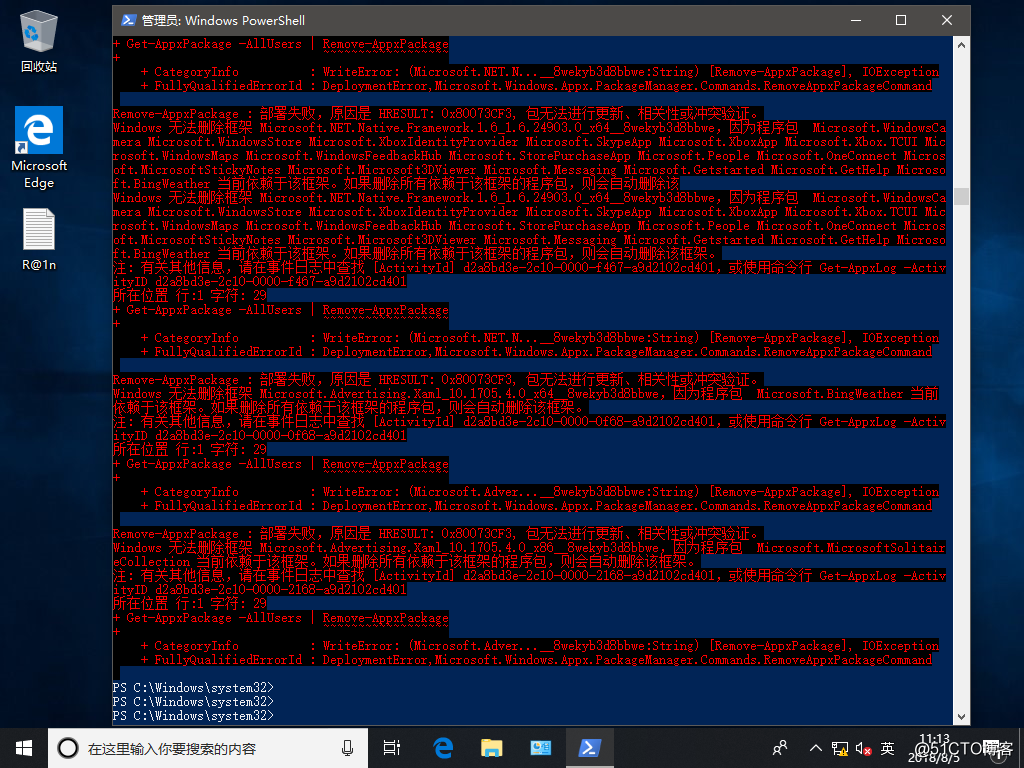Click the scroll down arrow in PowerShell
Image resolution: width=1024 pixels, height=768 pixels.
tap(961, 716)
